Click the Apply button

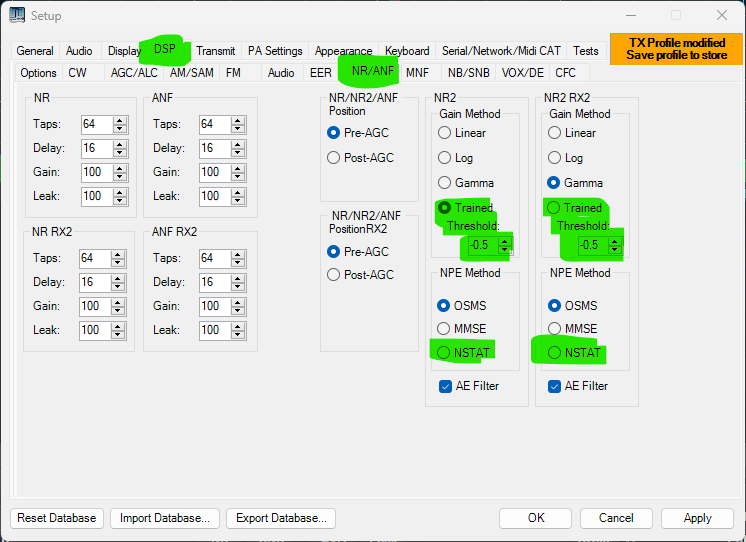coord(697,518)
